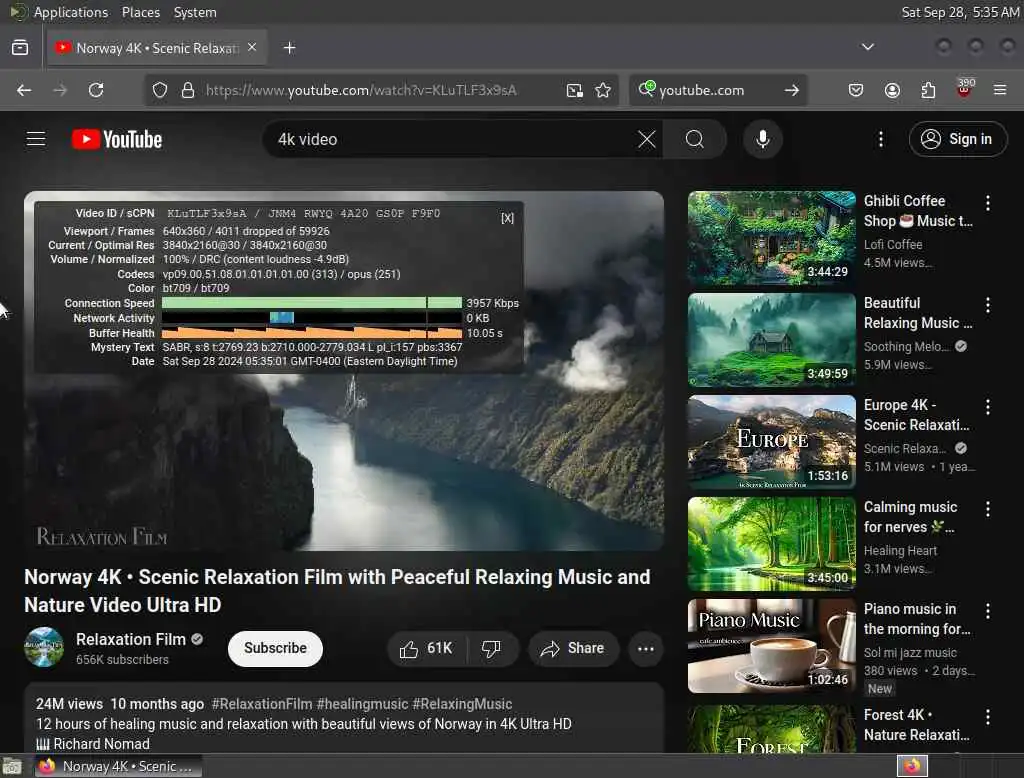Open options menu for Beautiful Relaxing Music
Image resolution: width=1024 pixels, height=778 pixels.
click(988, 305)
